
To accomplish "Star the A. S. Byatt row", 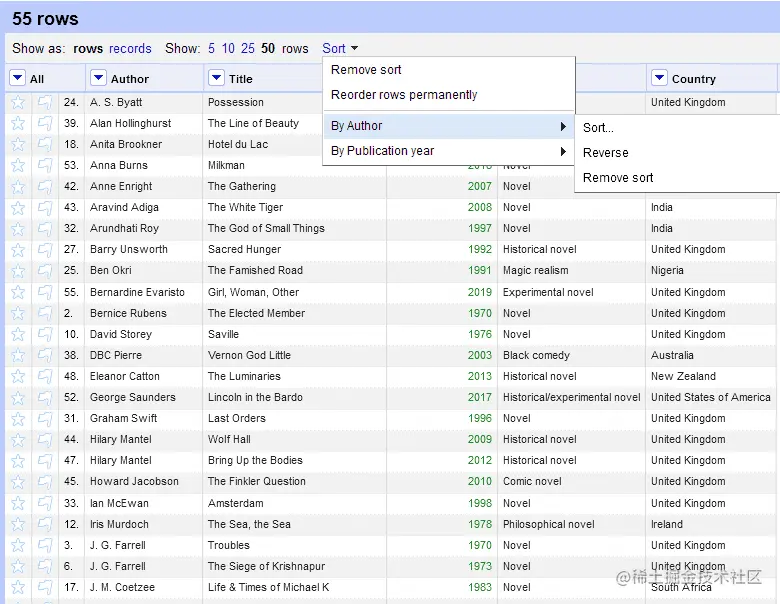I will coord(18,102).
